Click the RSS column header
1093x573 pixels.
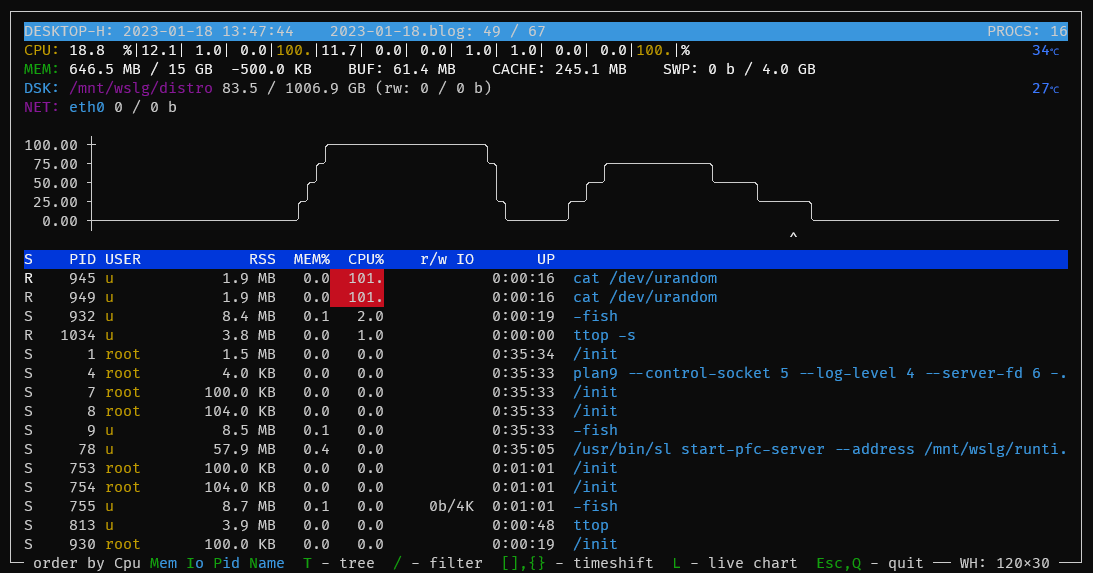[x=262, y=259]
